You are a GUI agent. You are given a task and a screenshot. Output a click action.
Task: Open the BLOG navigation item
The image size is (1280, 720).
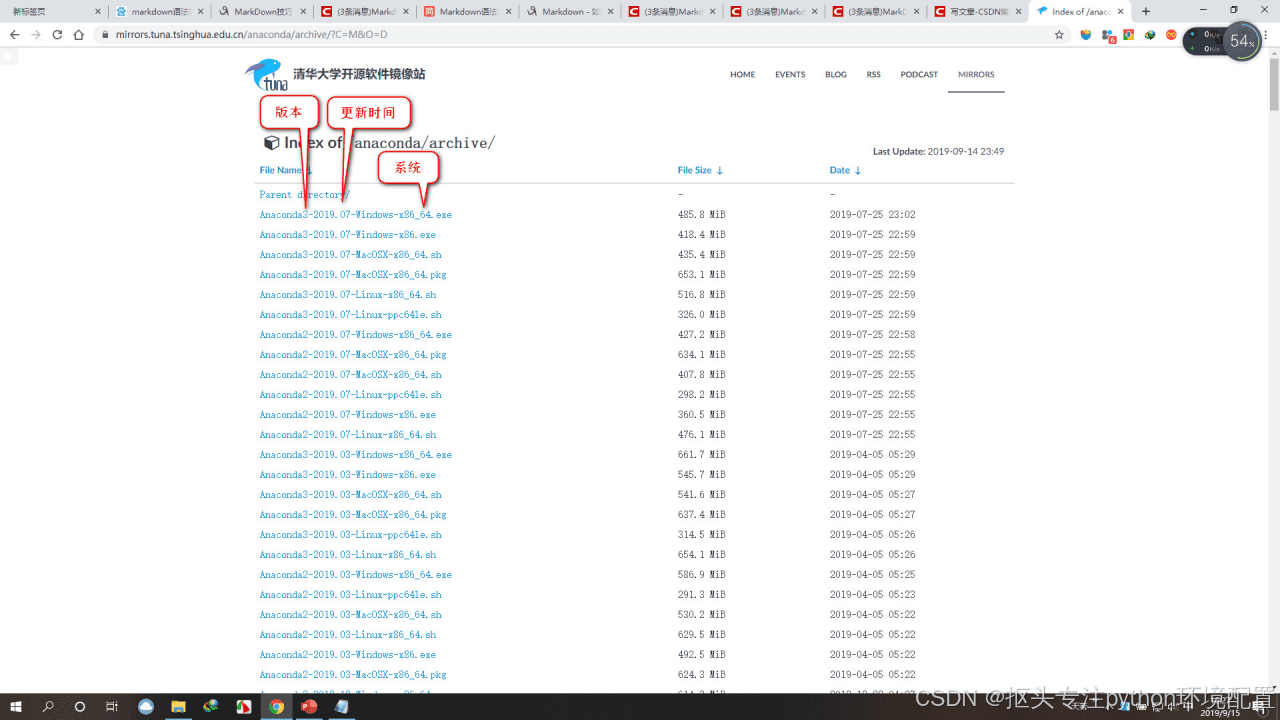click(x=836, y=75)
